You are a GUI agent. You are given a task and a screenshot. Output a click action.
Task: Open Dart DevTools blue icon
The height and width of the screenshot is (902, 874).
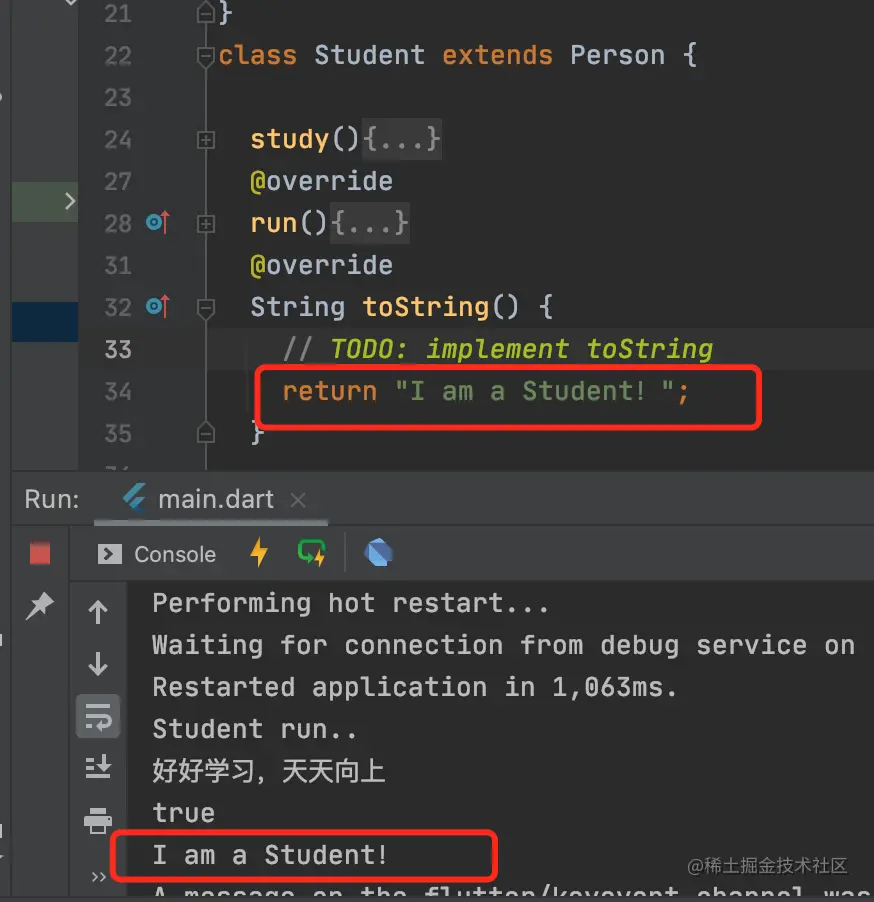[x=379, y=553]
